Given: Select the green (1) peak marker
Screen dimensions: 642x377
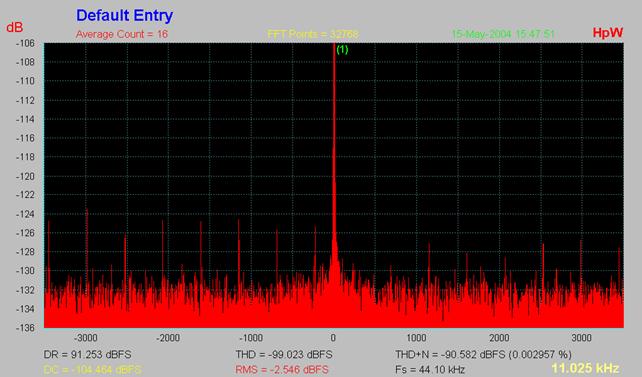Looking at the screenshot, I should click(342, 50).
